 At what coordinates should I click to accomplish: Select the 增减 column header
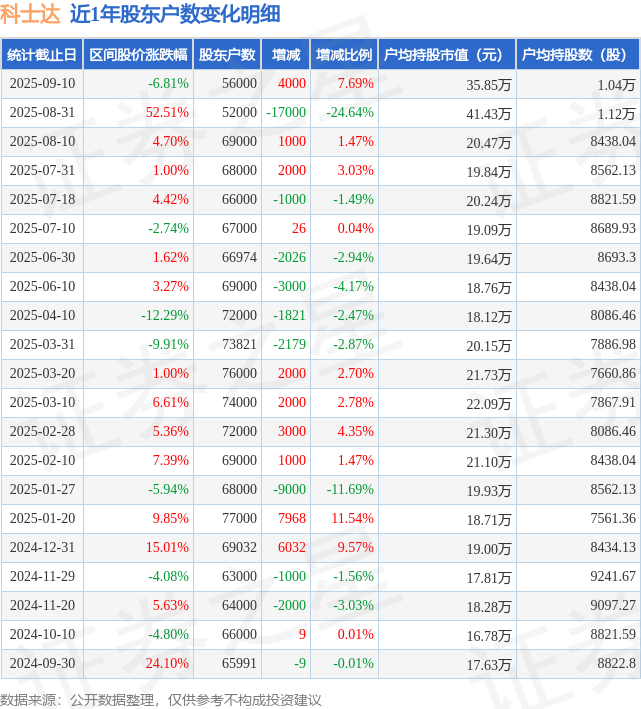coord(286,55)
